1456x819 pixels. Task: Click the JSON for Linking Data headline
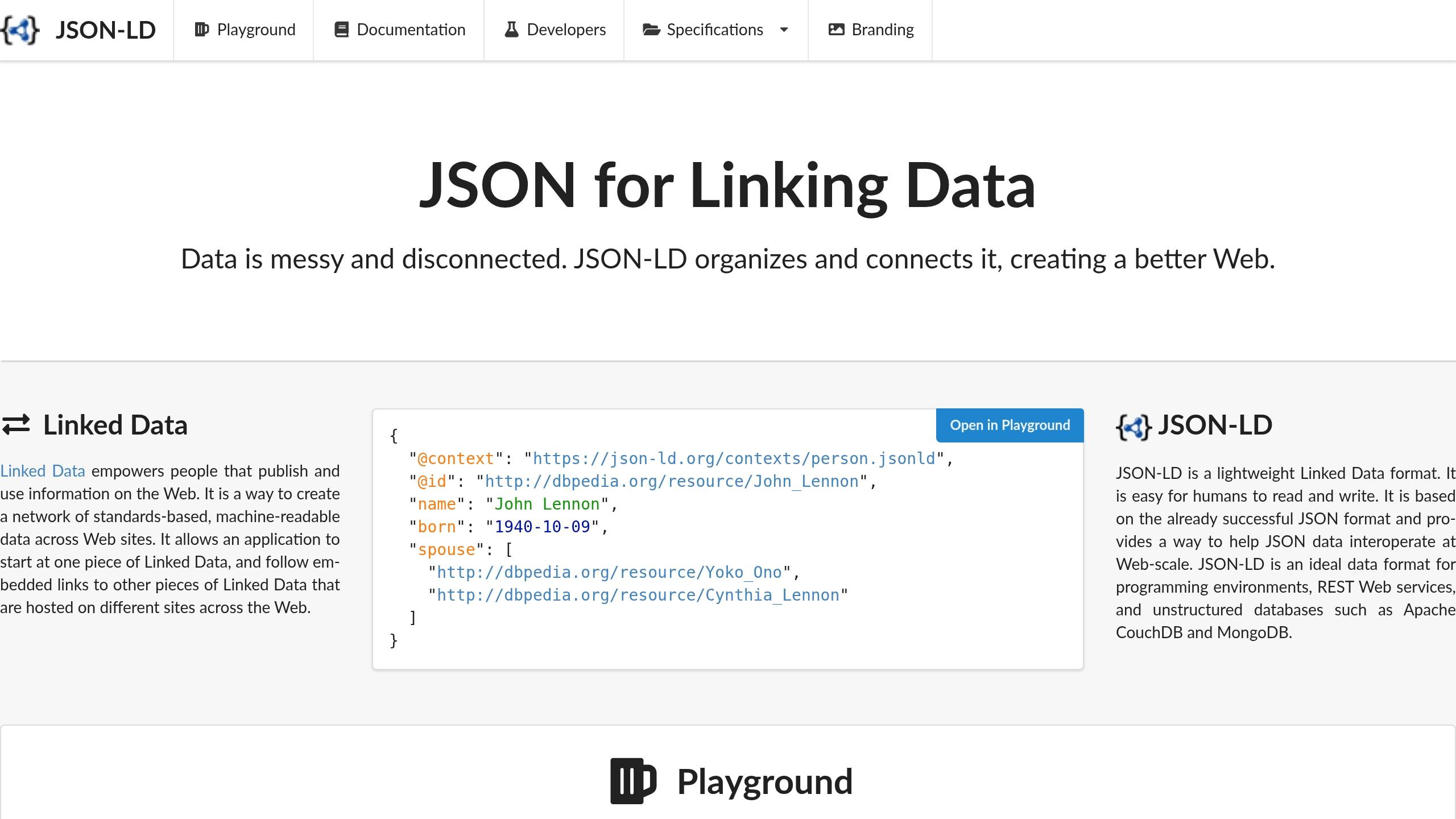coord(727,185)
